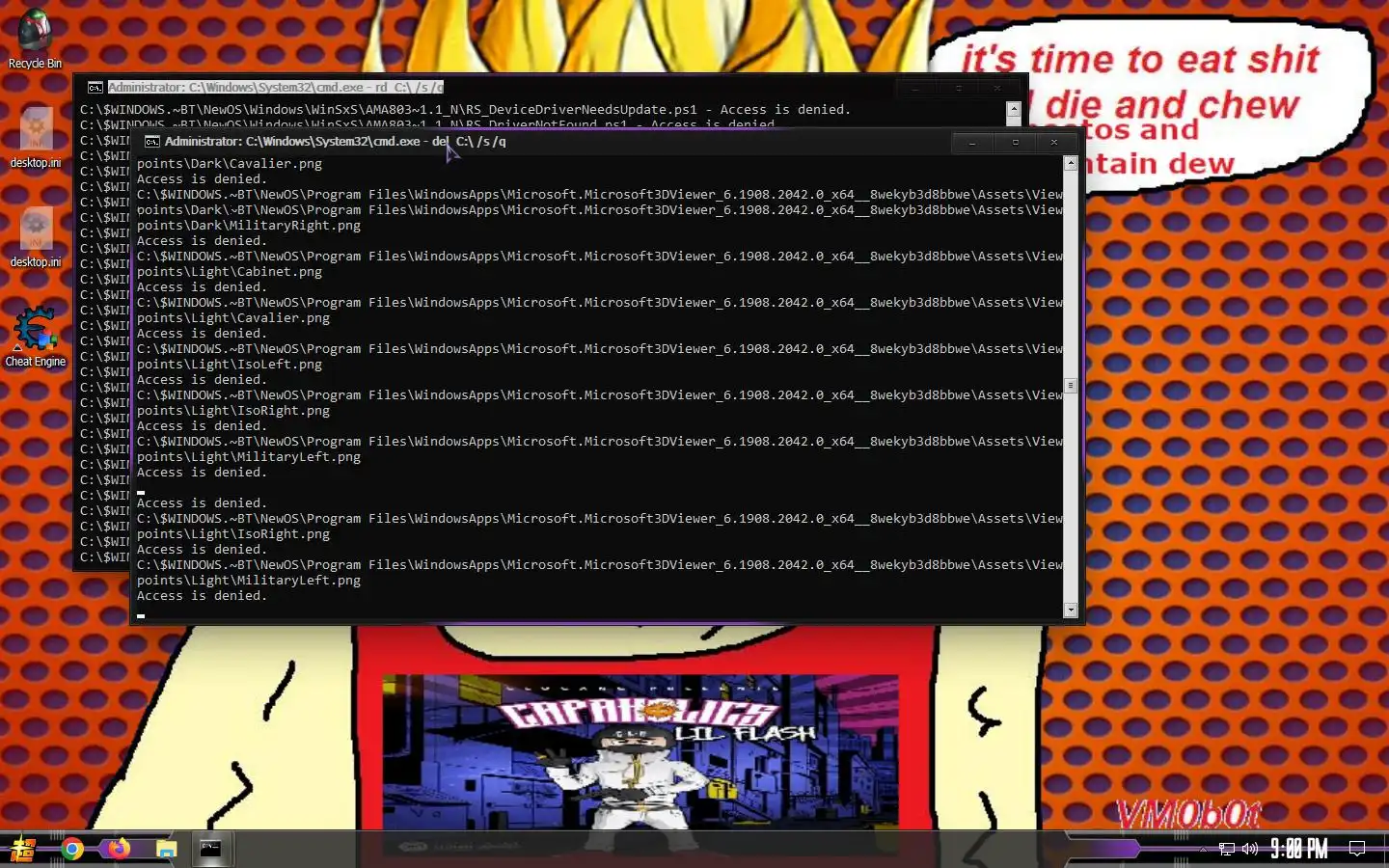This screenshot has width=1389, height=868.
Task: Click 'points\Light\IsoRight.png' line below the blank row
Action: click(233, 534)
